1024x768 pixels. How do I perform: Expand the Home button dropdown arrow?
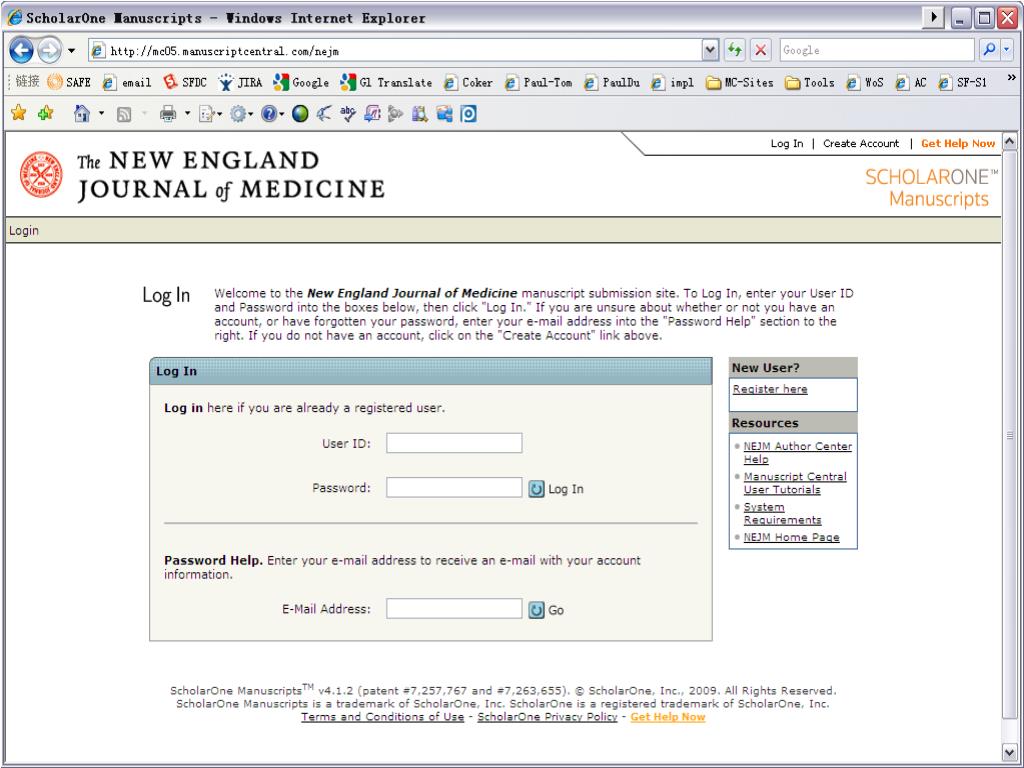click(101, 114)
